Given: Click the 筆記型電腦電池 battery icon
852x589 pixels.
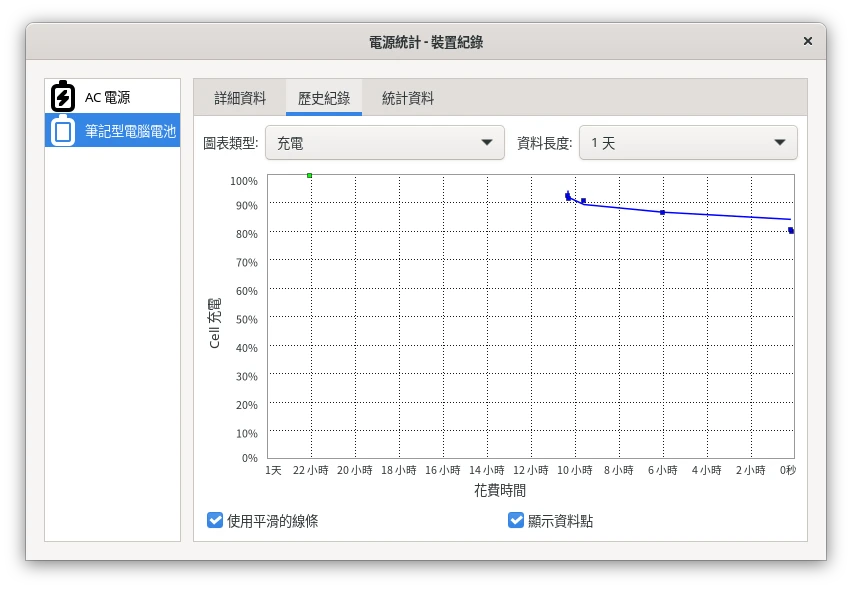Looking at the screenshot, I should pos(62,131).
